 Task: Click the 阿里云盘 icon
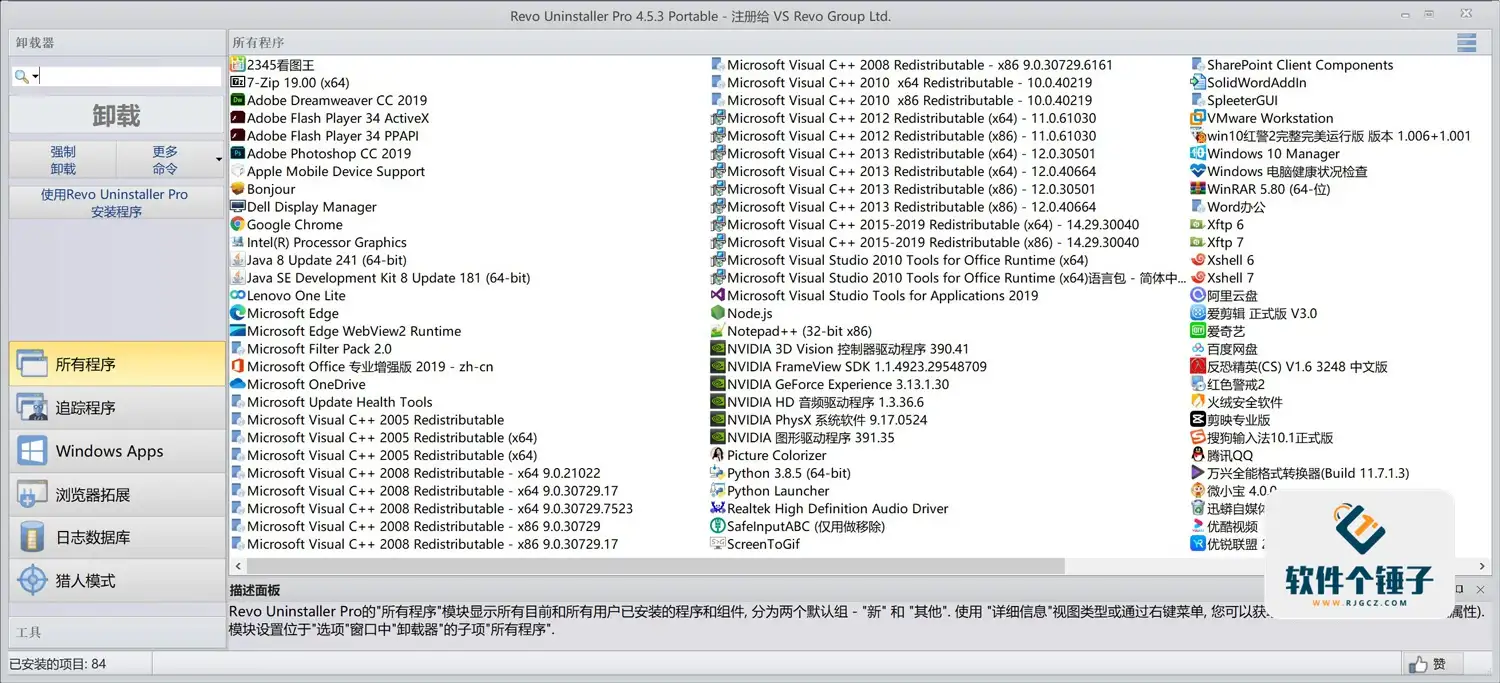point(1198,295)
